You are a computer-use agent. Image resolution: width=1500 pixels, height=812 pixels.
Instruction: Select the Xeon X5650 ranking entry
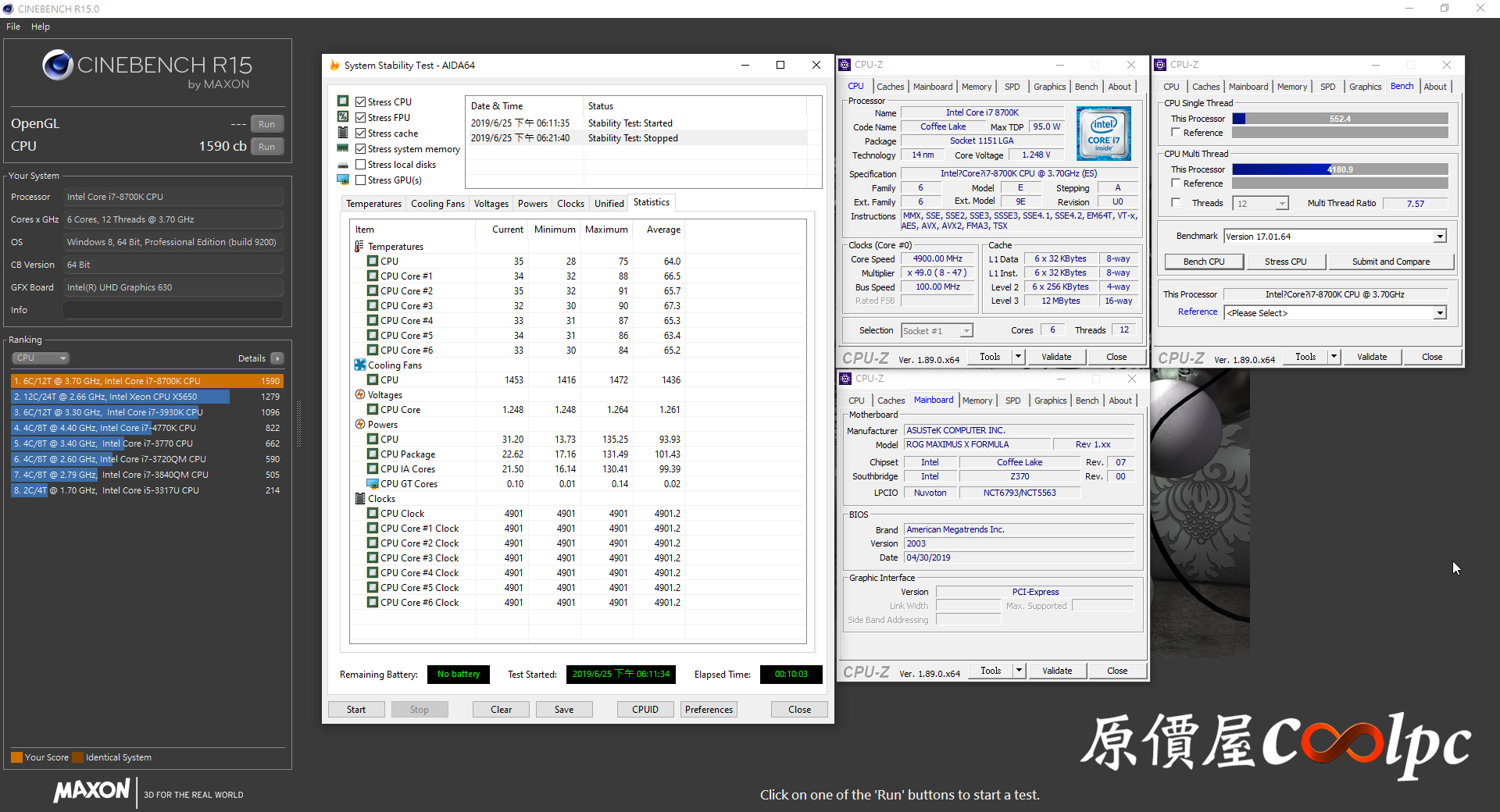(147, 397)
